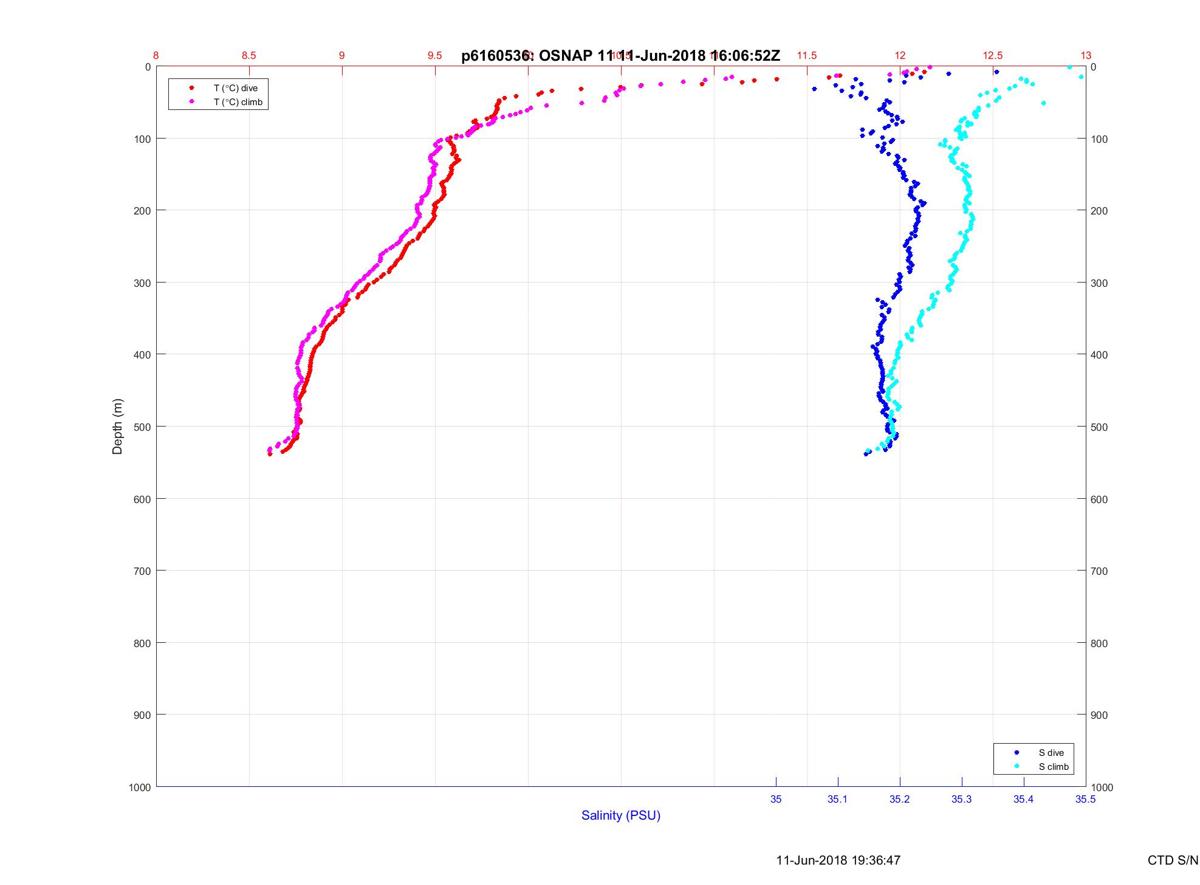Click the blue '35.5' salinity tick label
The image size is (1200, 885).
point(1086,800)
